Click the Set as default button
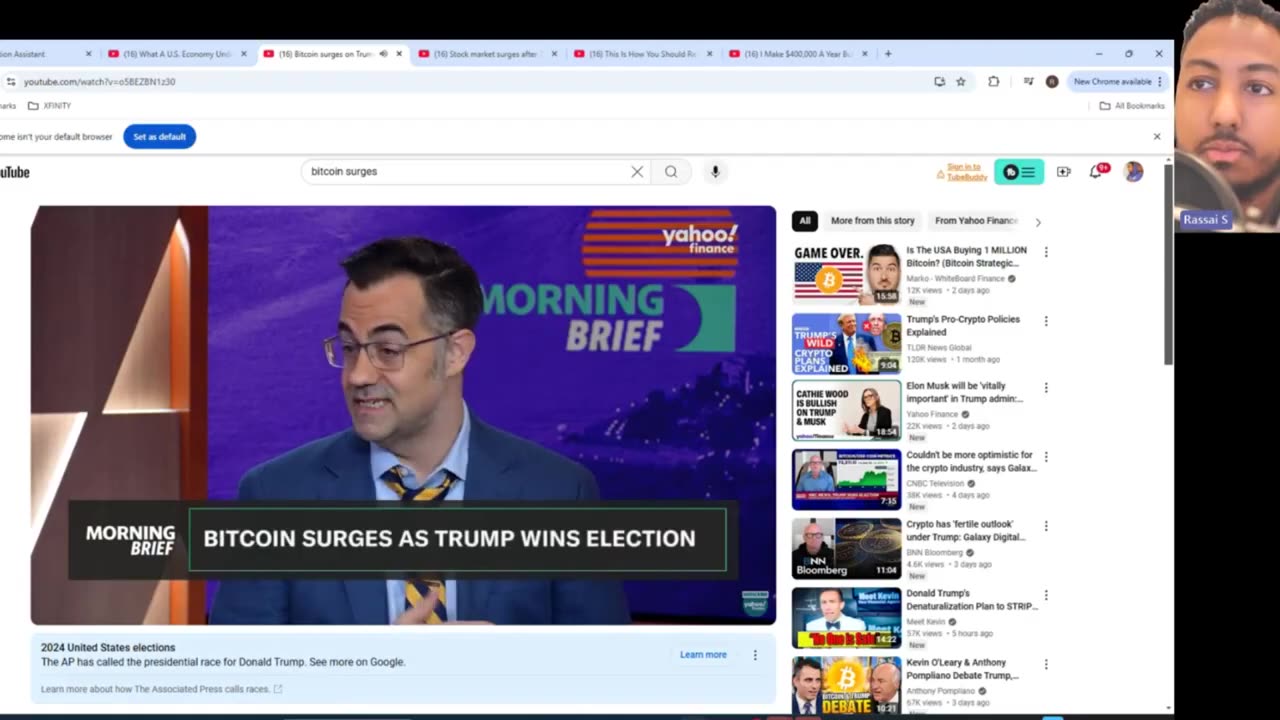1280x720 pixels. 160,137
